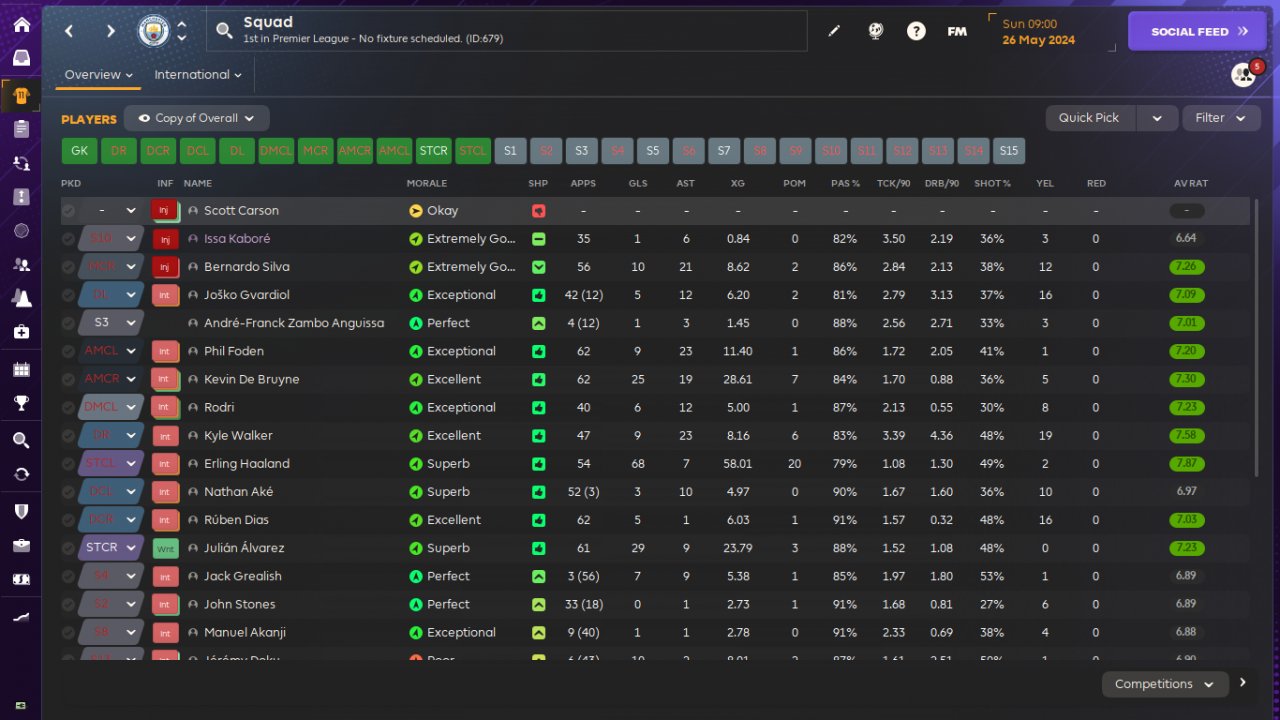The height and width of the screenshot is (720, 1280).
Task: Toggle picked circle for Phil Foden
Action: tap(68, 351)
